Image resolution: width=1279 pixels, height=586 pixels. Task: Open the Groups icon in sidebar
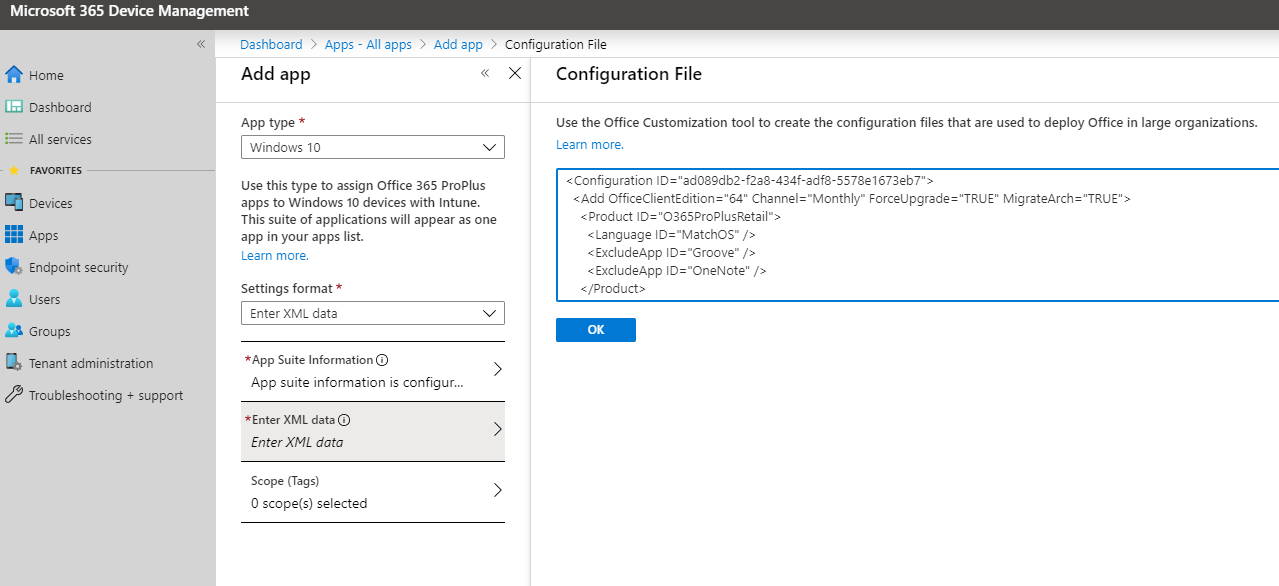pyautogui.click(x=14, y=331)
